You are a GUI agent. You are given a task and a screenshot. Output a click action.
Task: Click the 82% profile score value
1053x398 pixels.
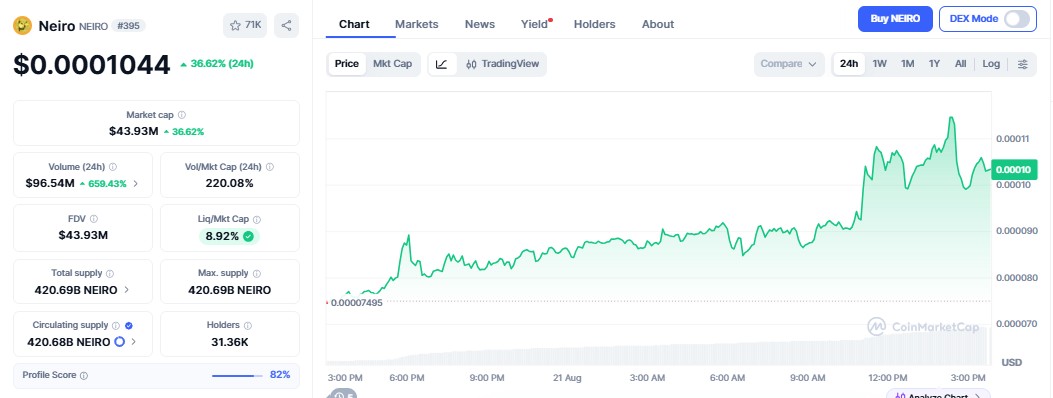280,375
